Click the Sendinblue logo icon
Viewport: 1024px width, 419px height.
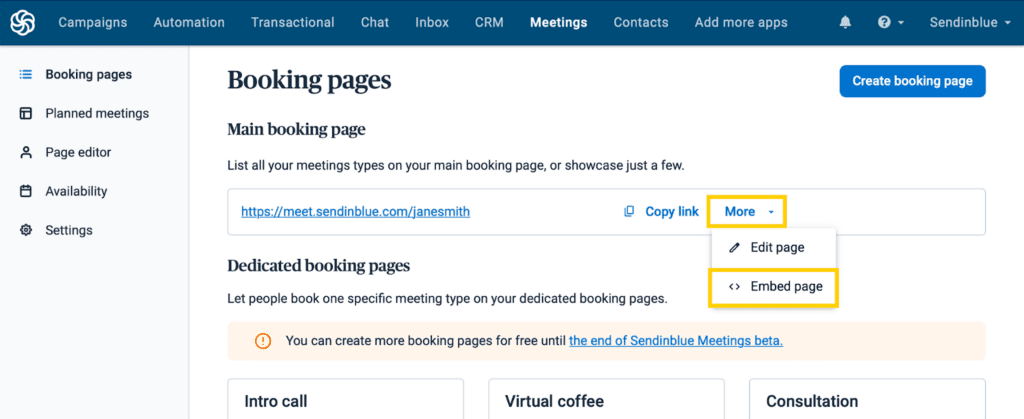[x=23, y=23]
